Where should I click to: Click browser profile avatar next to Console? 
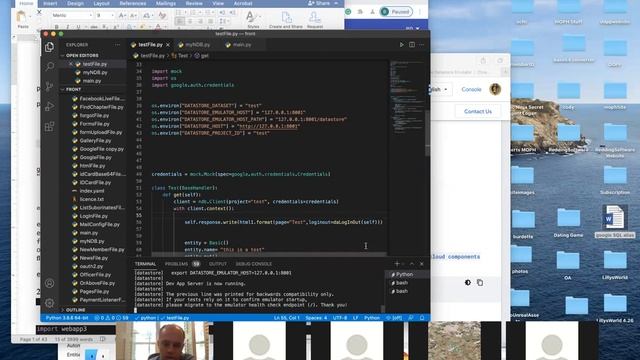(495, 89)
